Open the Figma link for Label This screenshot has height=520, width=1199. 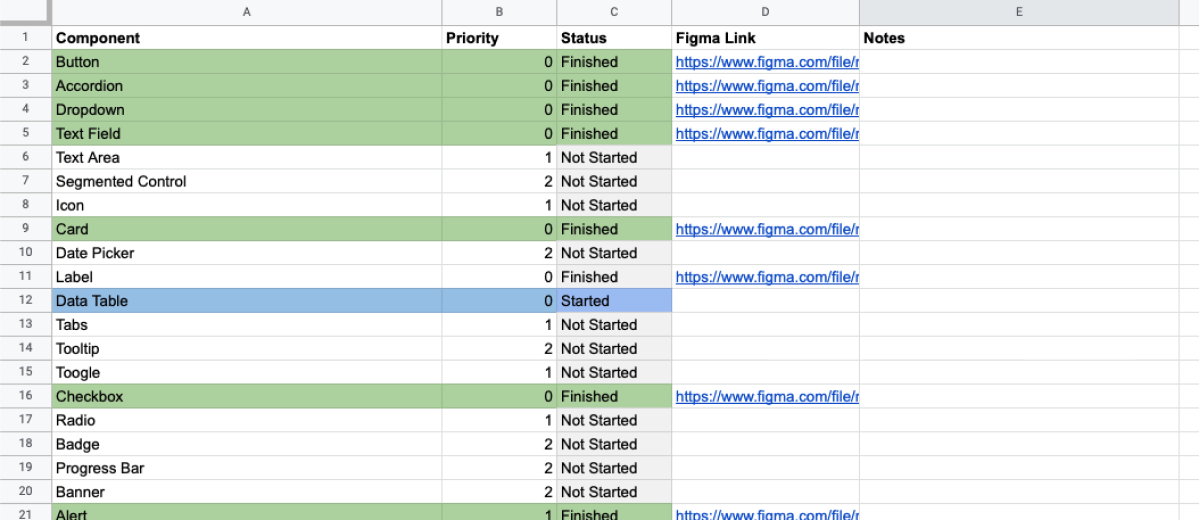766,277
